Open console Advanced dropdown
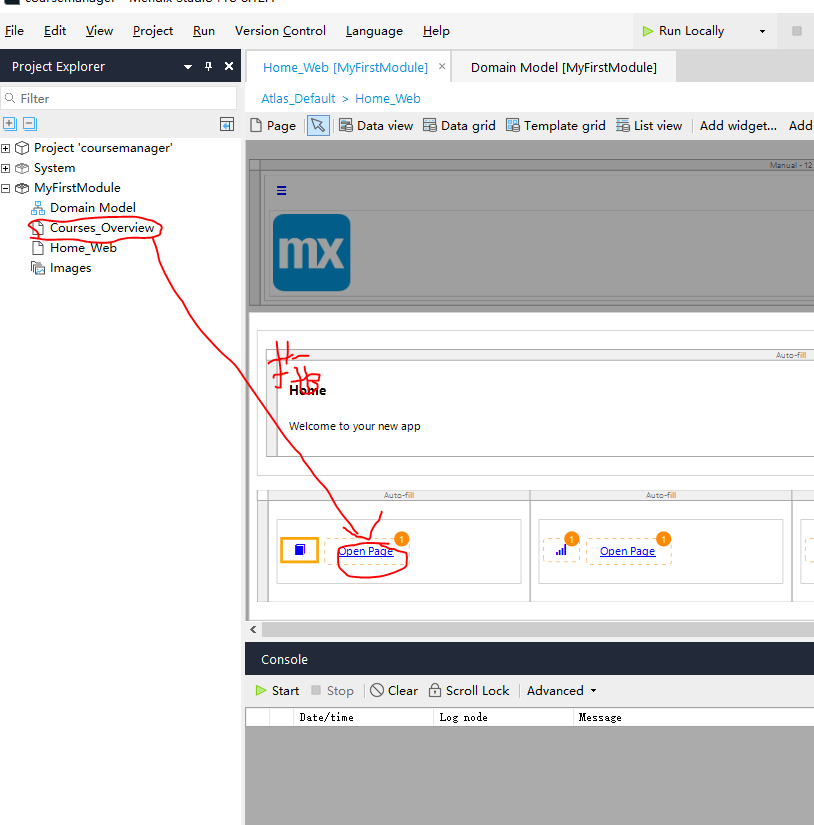This screenshot has width=814, height=825. pos(561,691)
